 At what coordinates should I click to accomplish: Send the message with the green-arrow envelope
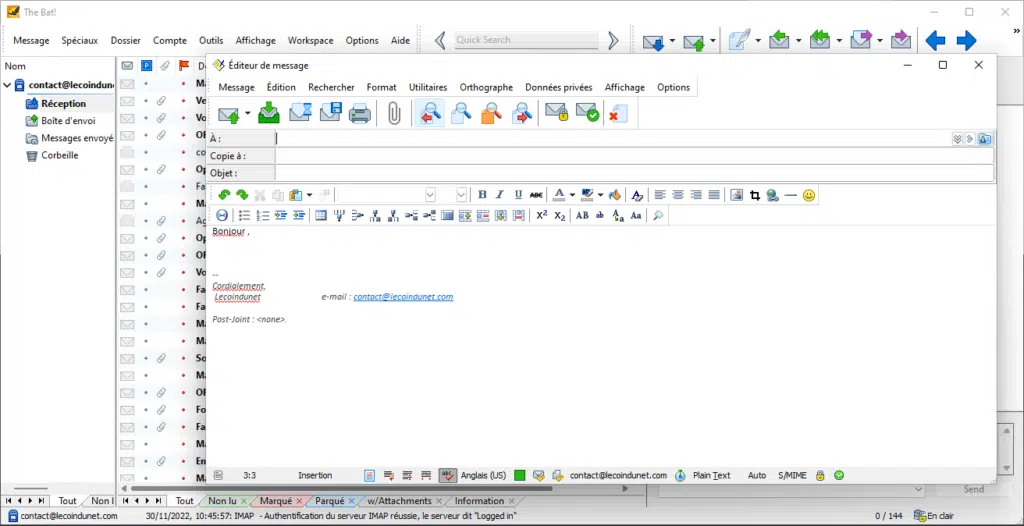point(229,114)
